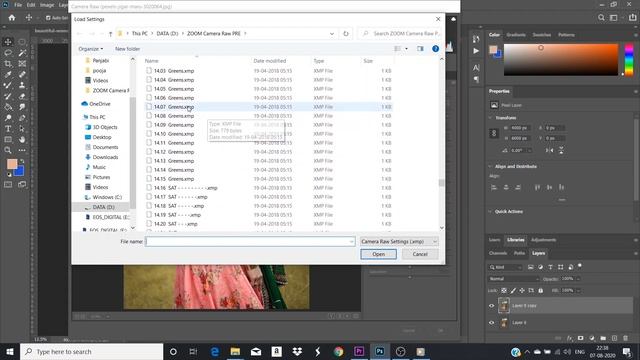Reset default foreground and background colors
The width and height of the screenshot is (640, 360).
pos(9,174)
